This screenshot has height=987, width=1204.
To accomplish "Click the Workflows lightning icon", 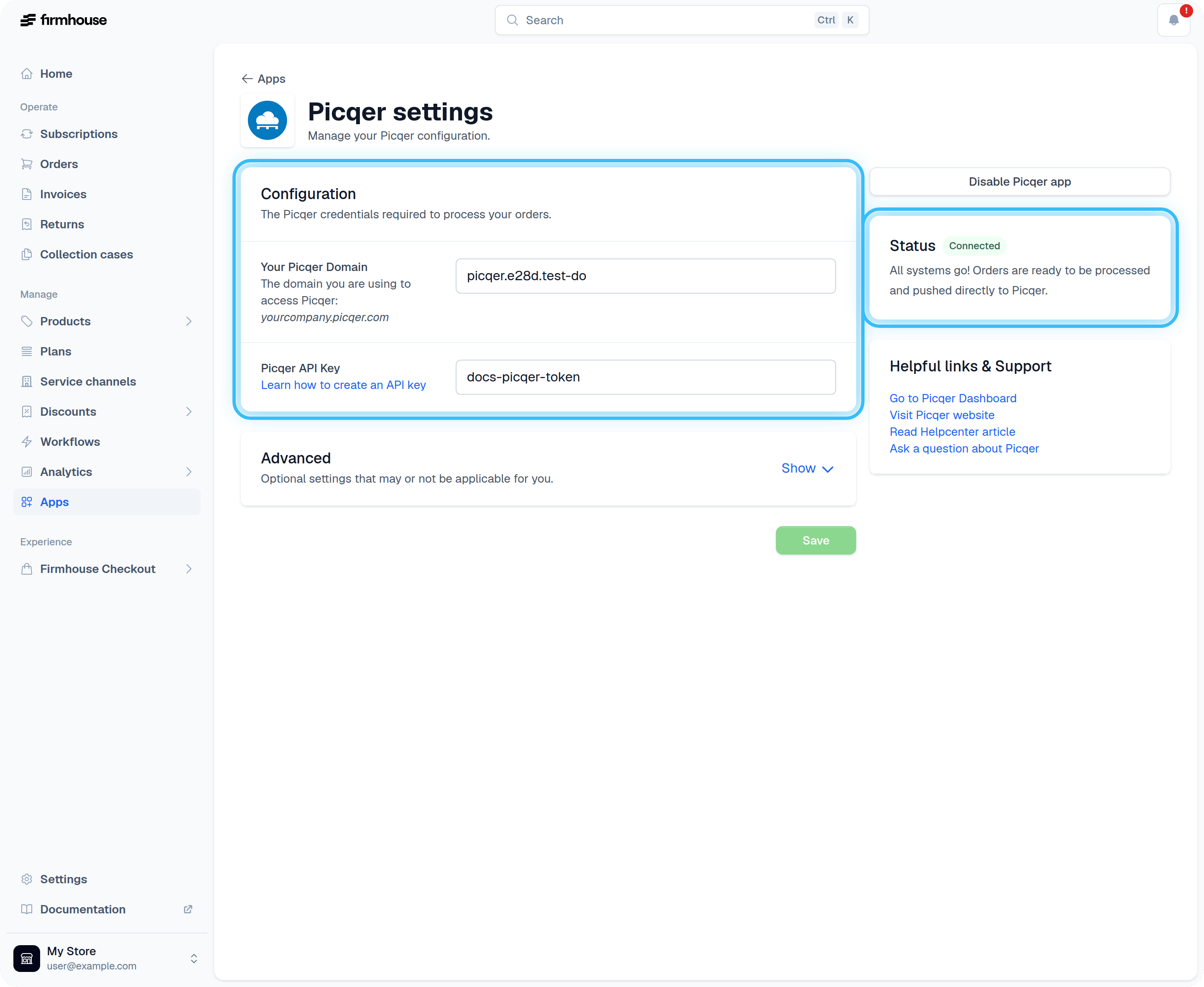I will pyautogui.click(x=27, y=442).
